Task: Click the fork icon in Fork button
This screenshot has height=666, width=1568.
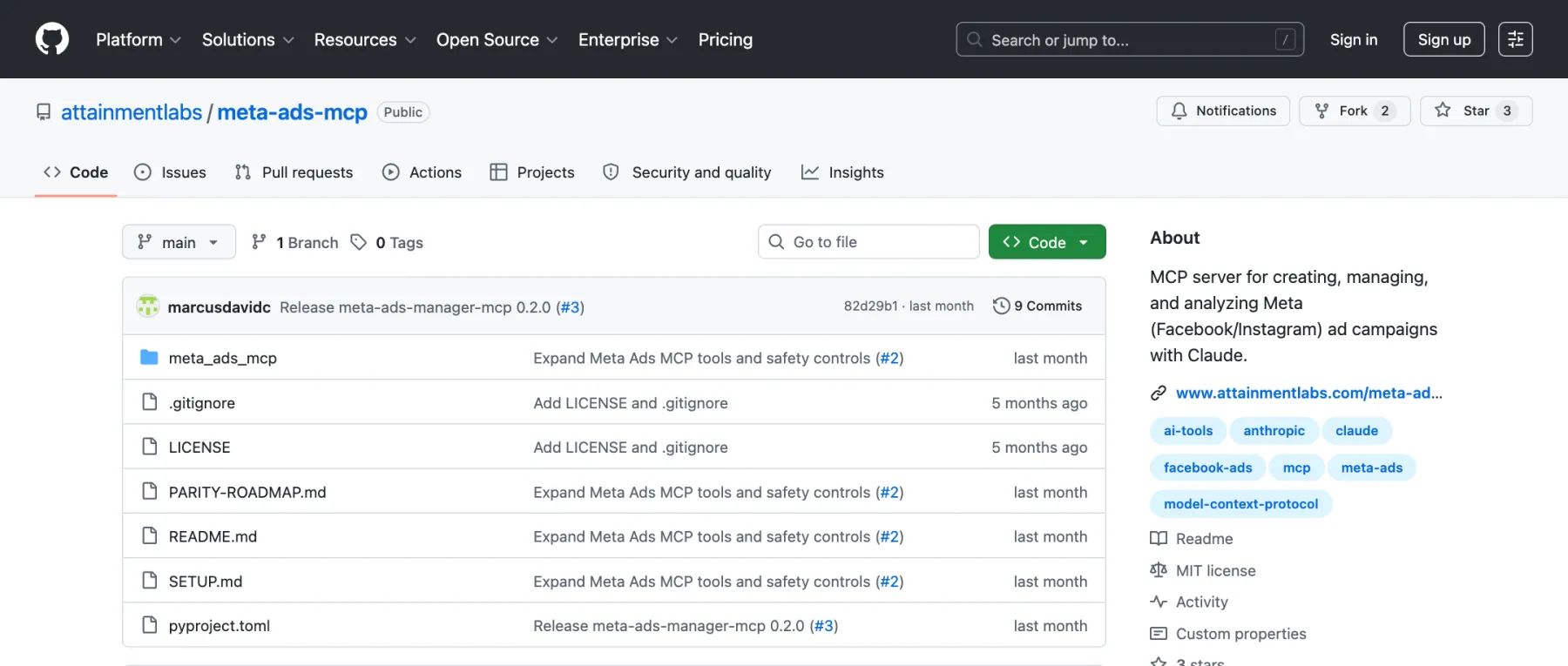Action: tap(1322, 111)
